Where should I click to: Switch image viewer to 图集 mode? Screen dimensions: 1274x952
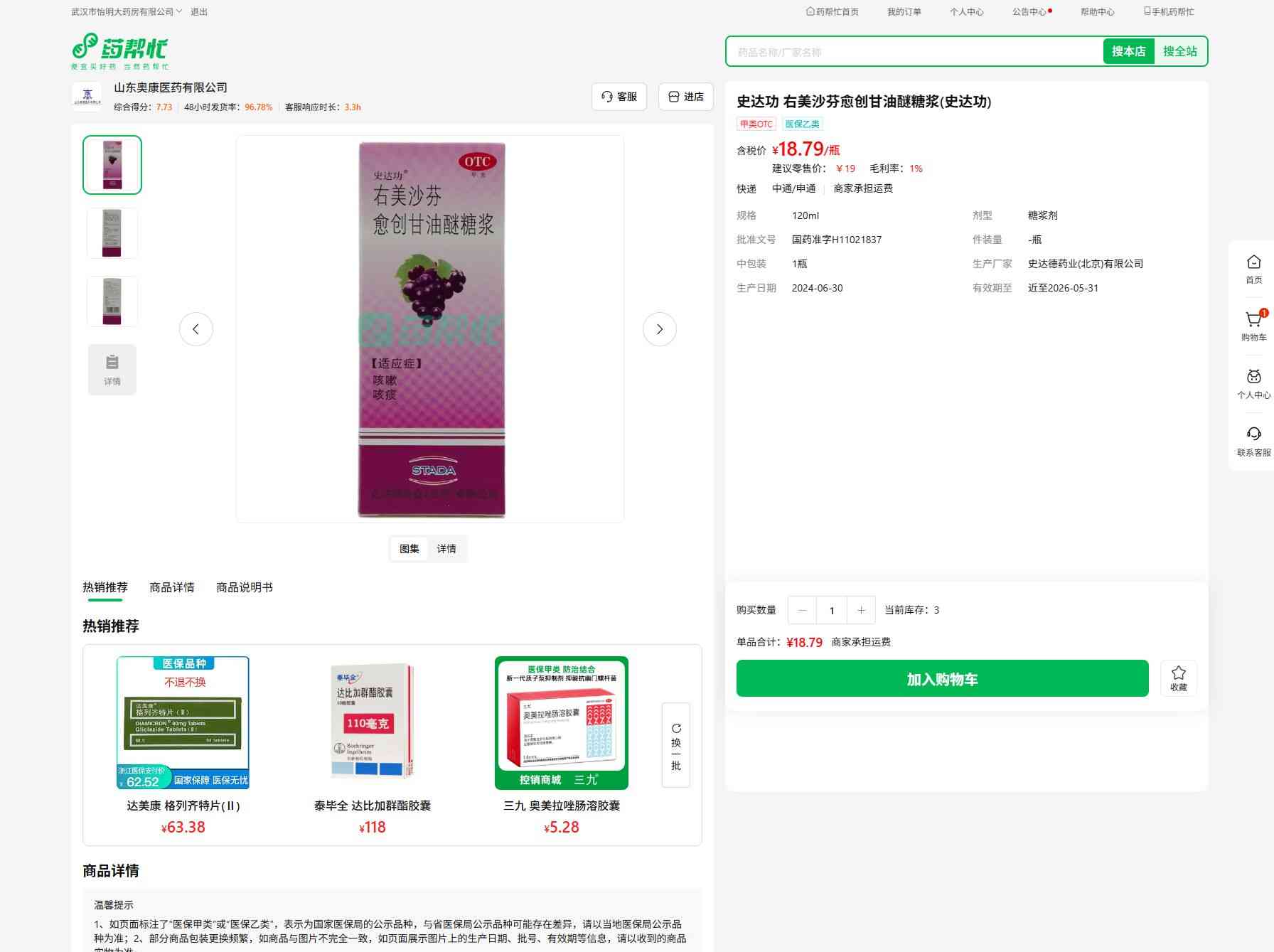click(x=409, y=549)
